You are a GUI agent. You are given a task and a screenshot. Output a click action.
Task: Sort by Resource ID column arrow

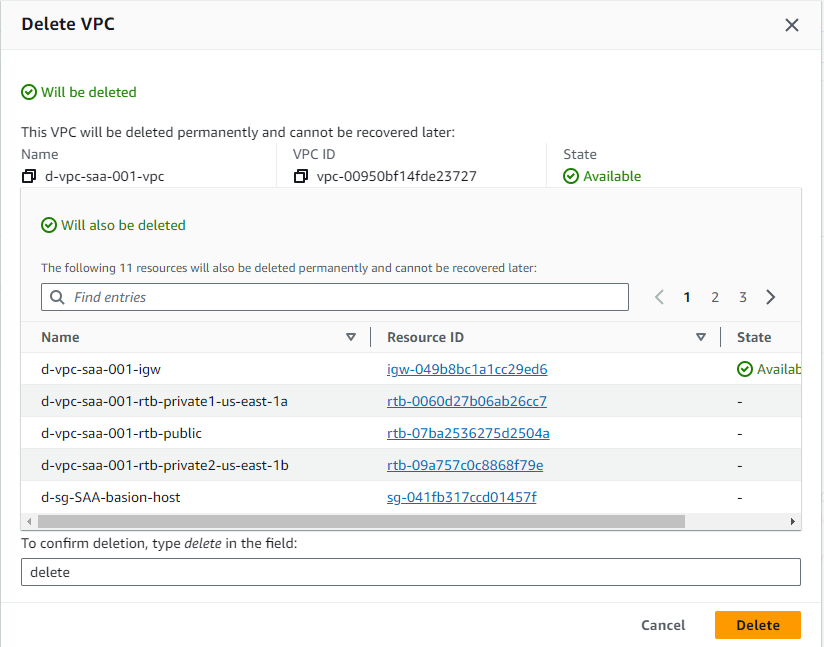701,337
